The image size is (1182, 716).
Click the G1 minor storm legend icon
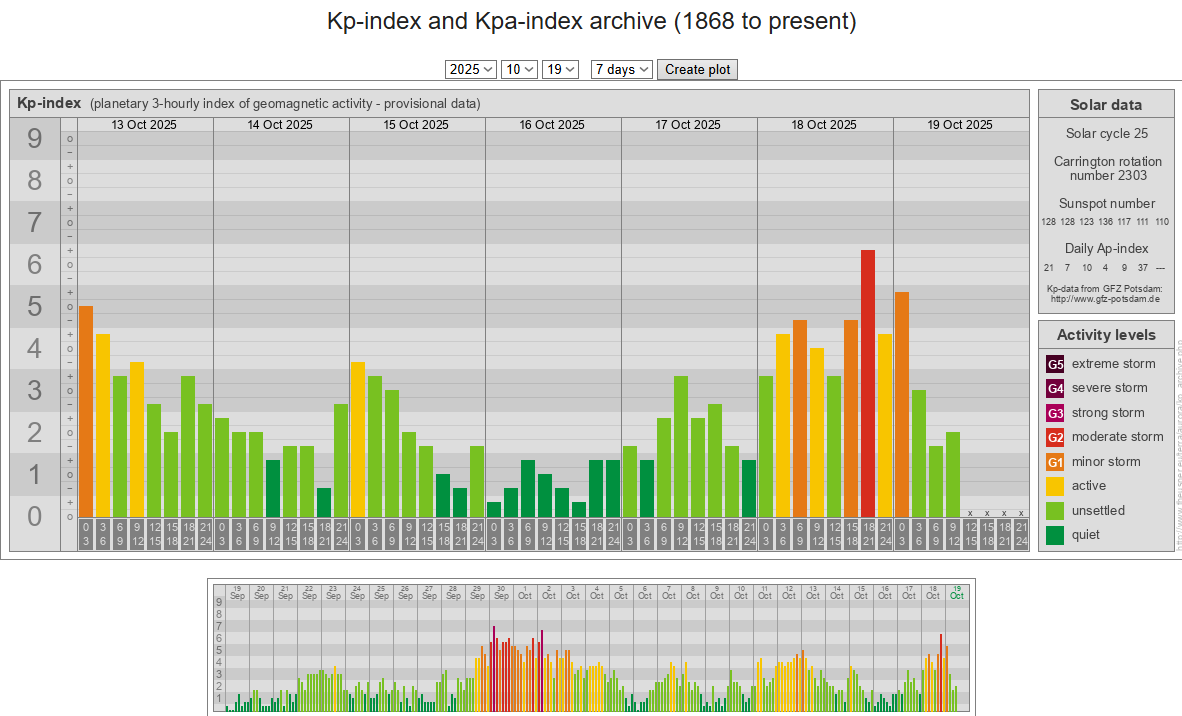pos(1055,462)
